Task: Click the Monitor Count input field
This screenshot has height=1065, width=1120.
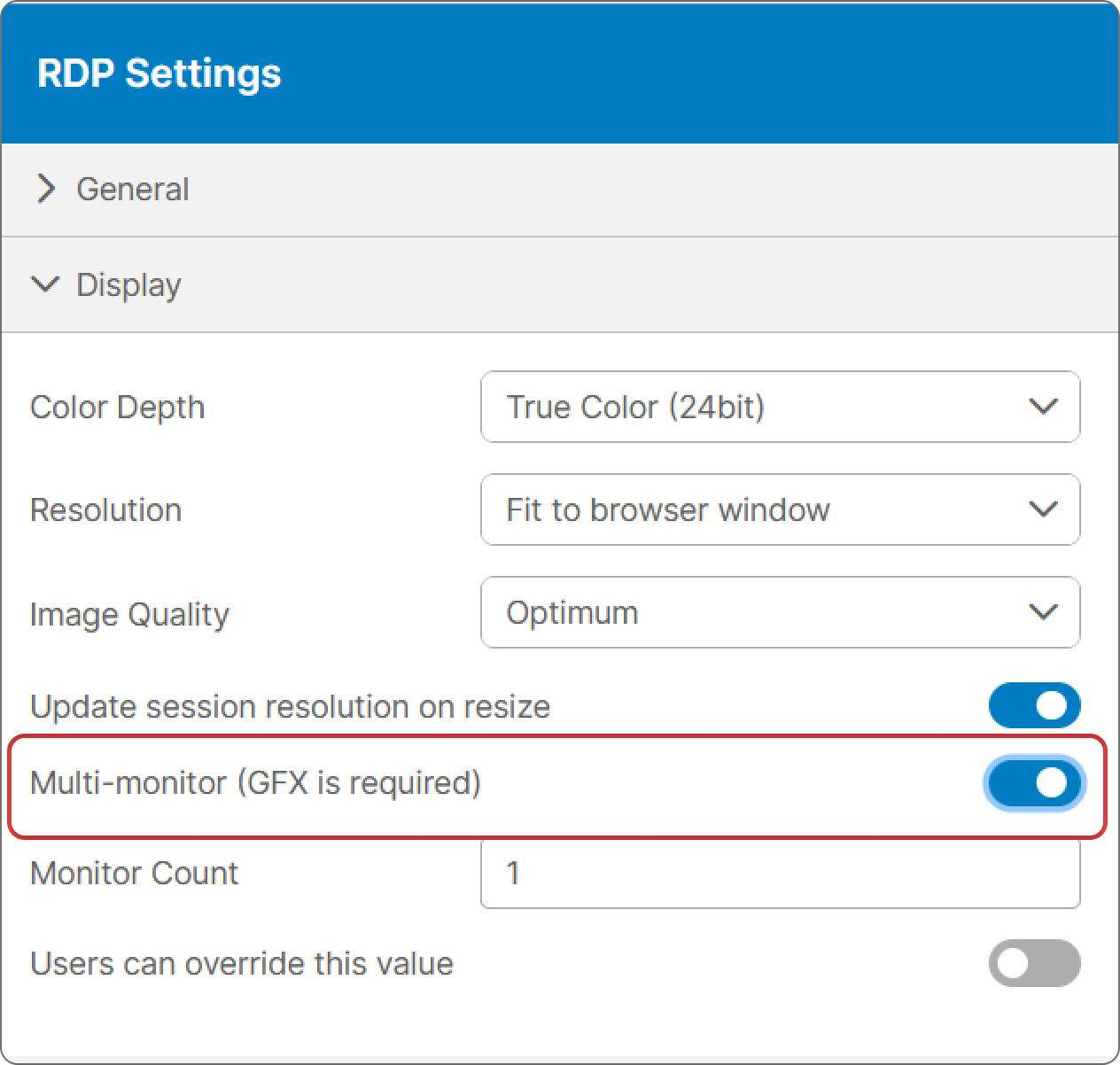Action: pos(779,874)
